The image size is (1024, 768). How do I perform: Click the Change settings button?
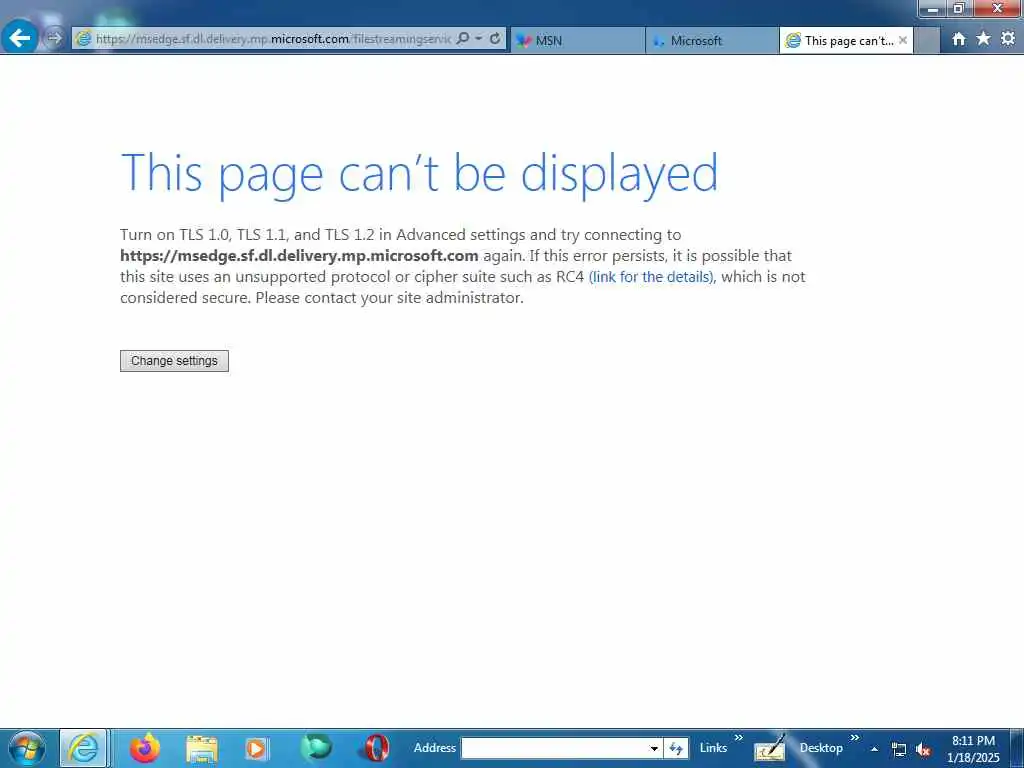point(174,361)
